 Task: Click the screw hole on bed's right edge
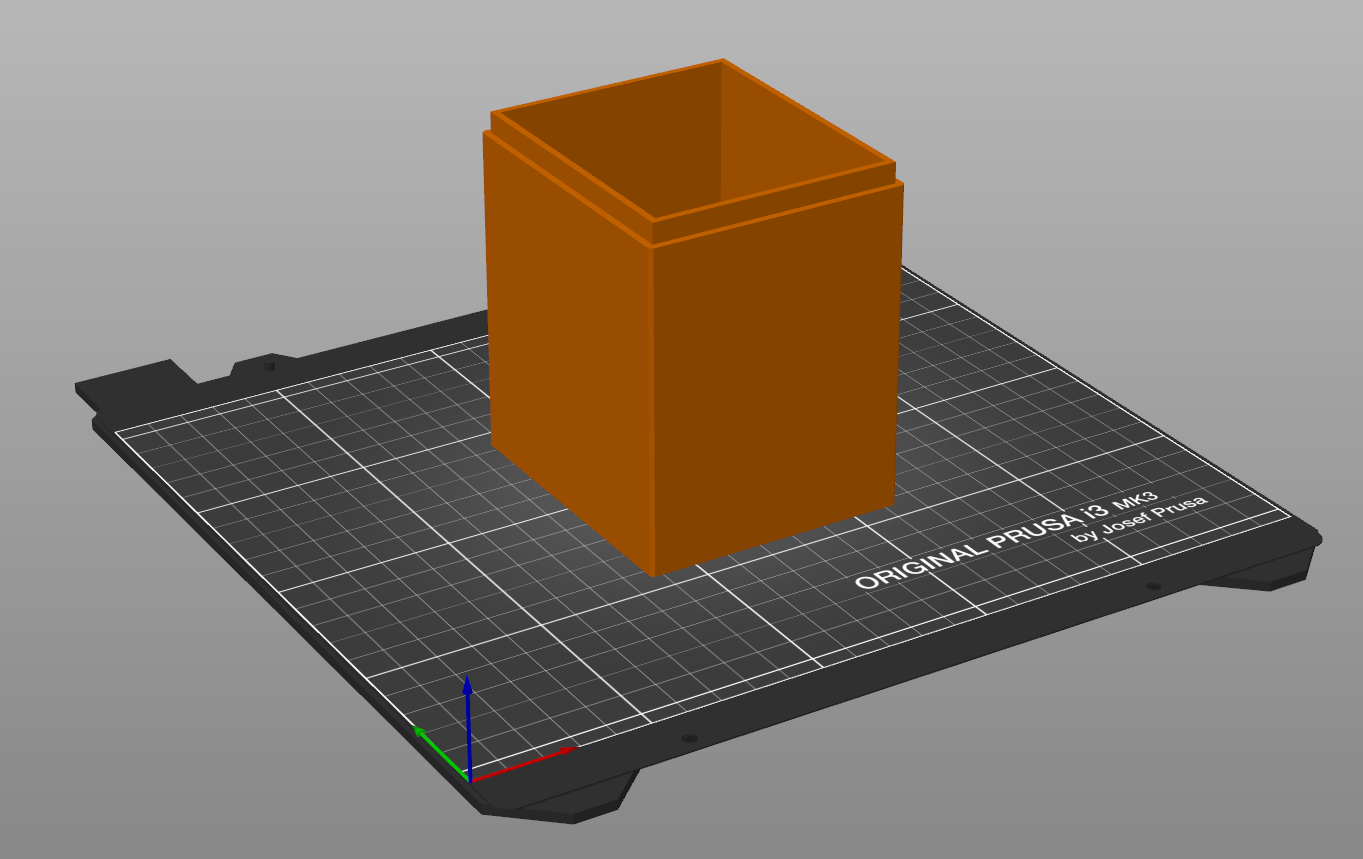point(1153,586)
